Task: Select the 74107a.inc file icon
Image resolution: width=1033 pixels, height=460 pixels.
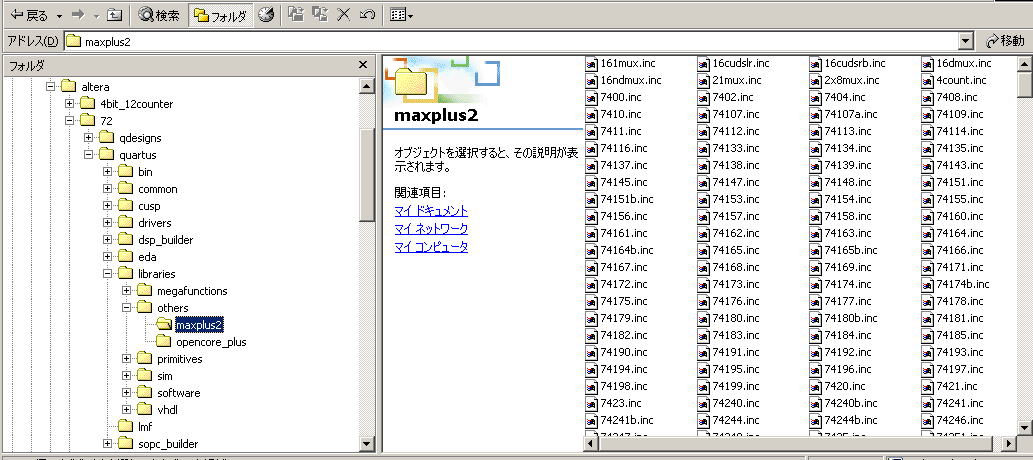Action: [x=816, y=115]
